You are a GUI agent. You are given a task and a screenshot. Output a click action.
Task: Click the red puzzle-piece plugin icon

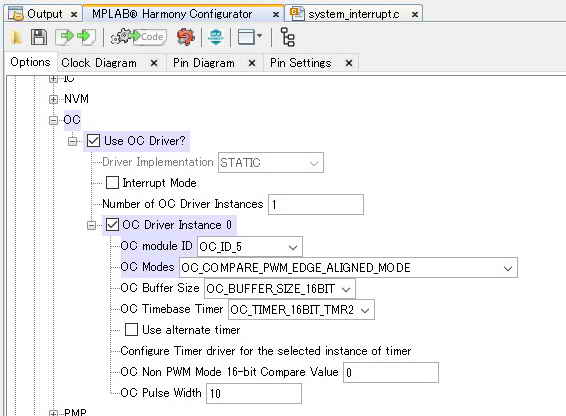[186, 37]
